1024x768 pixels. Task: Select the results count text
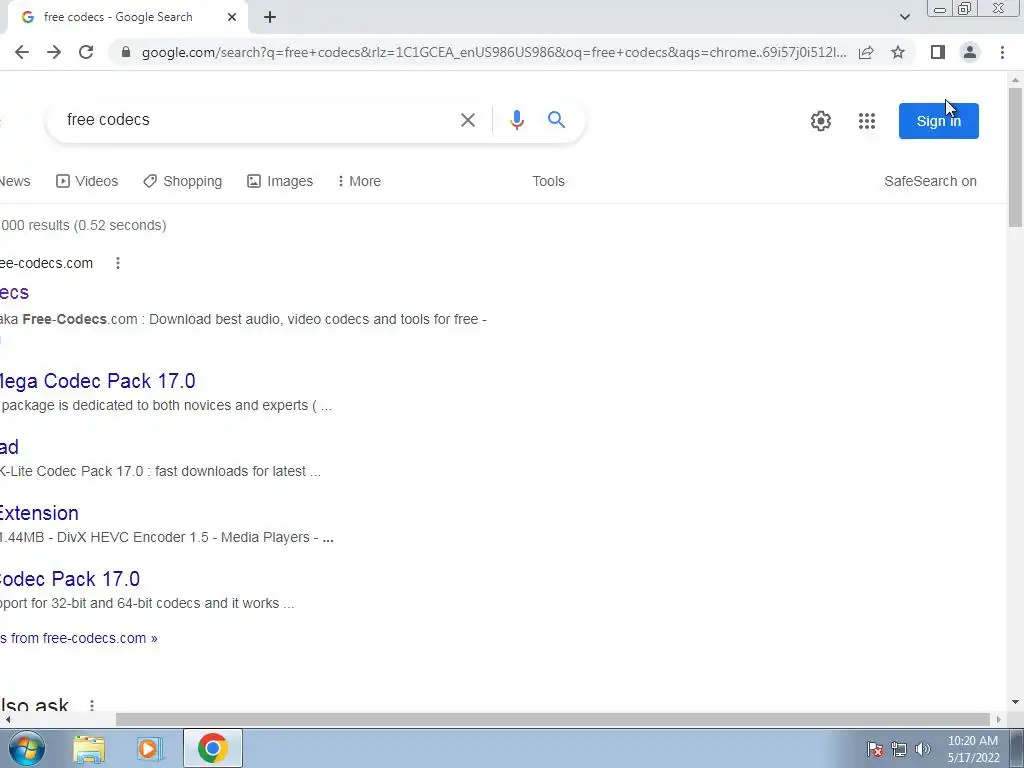83,225
